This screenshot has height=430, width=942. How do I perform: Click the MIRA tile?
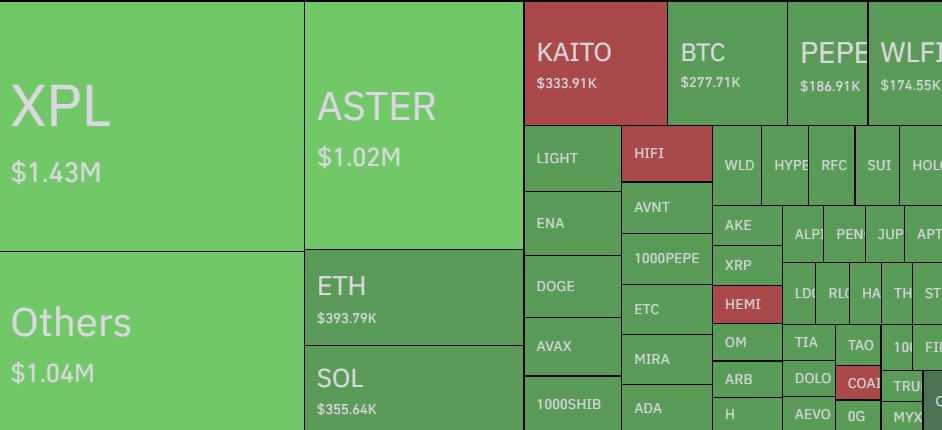pyautogui.click(x=666, y=358)
